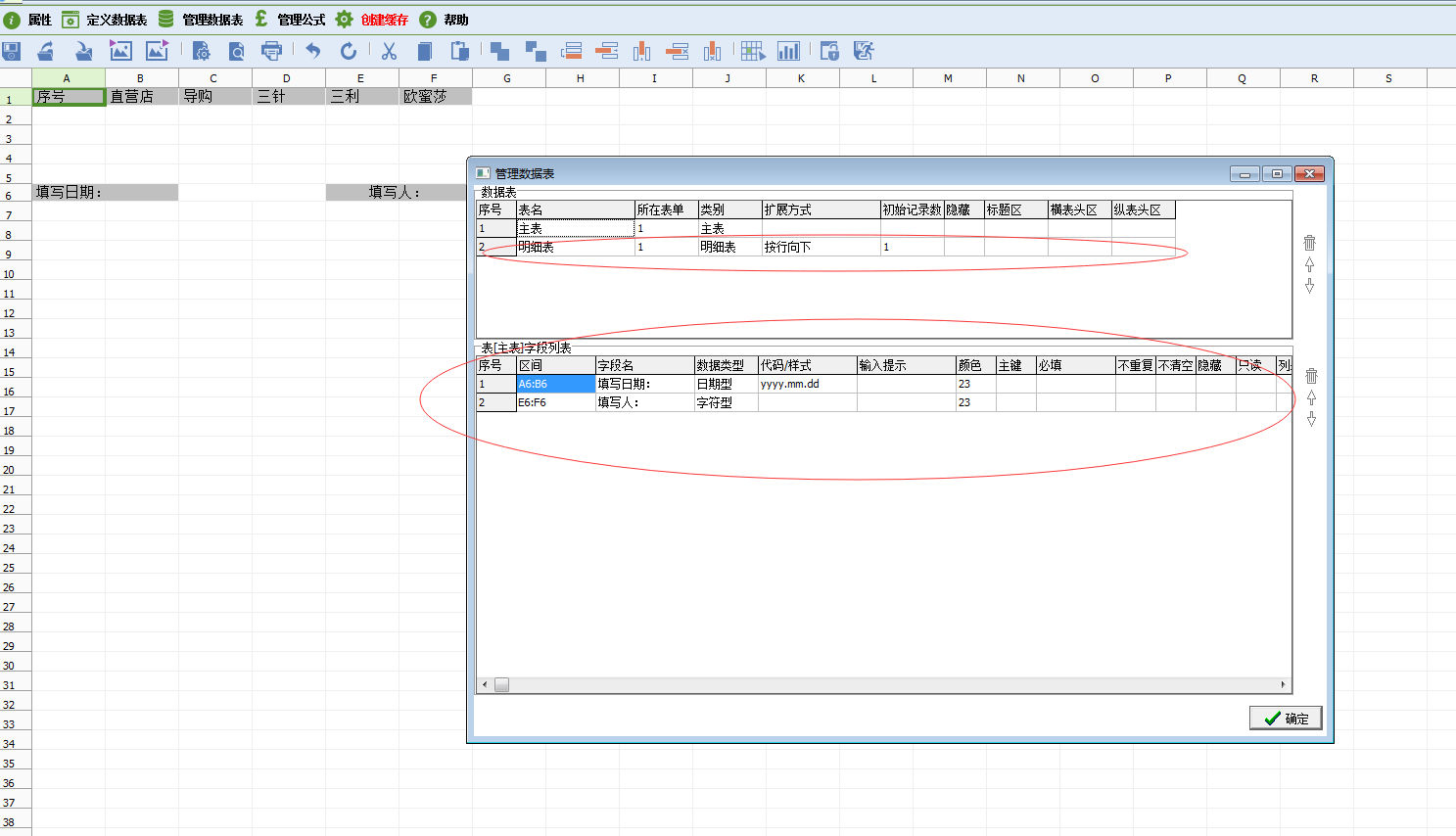Image resolution: width=1456 pixels, height=836 pixels.
Task: Select spreadsheet cell 填写日期:
Action: tap(105, 192)
